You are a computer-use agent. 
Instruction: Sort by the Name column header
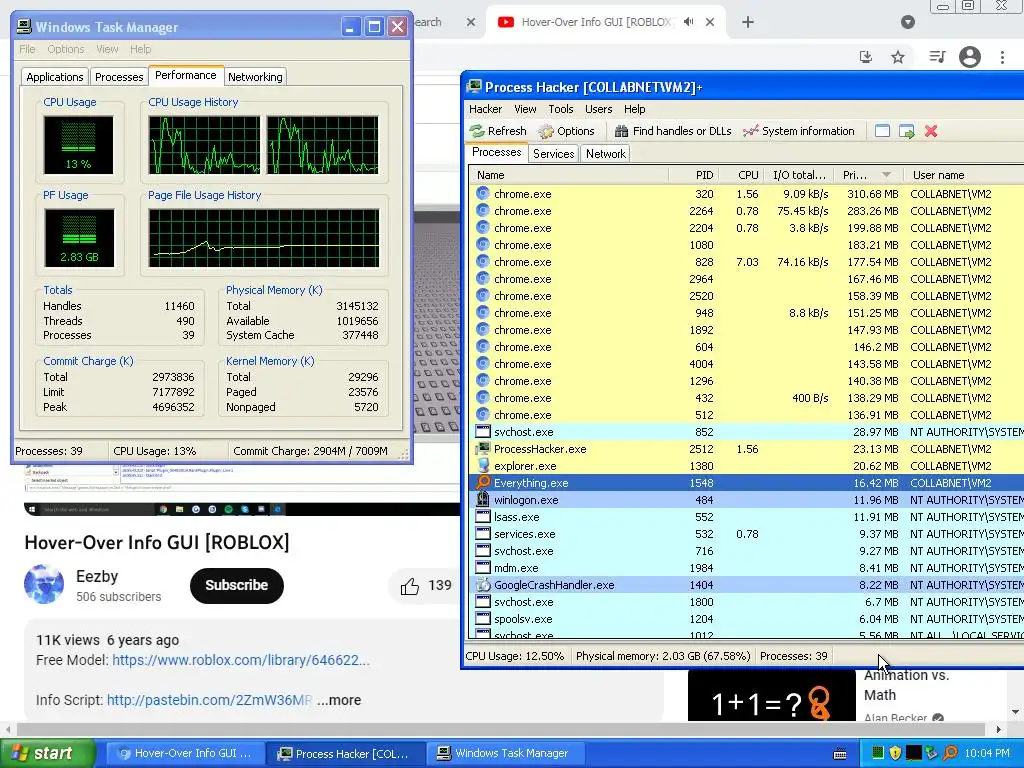[x=568, y=175]
